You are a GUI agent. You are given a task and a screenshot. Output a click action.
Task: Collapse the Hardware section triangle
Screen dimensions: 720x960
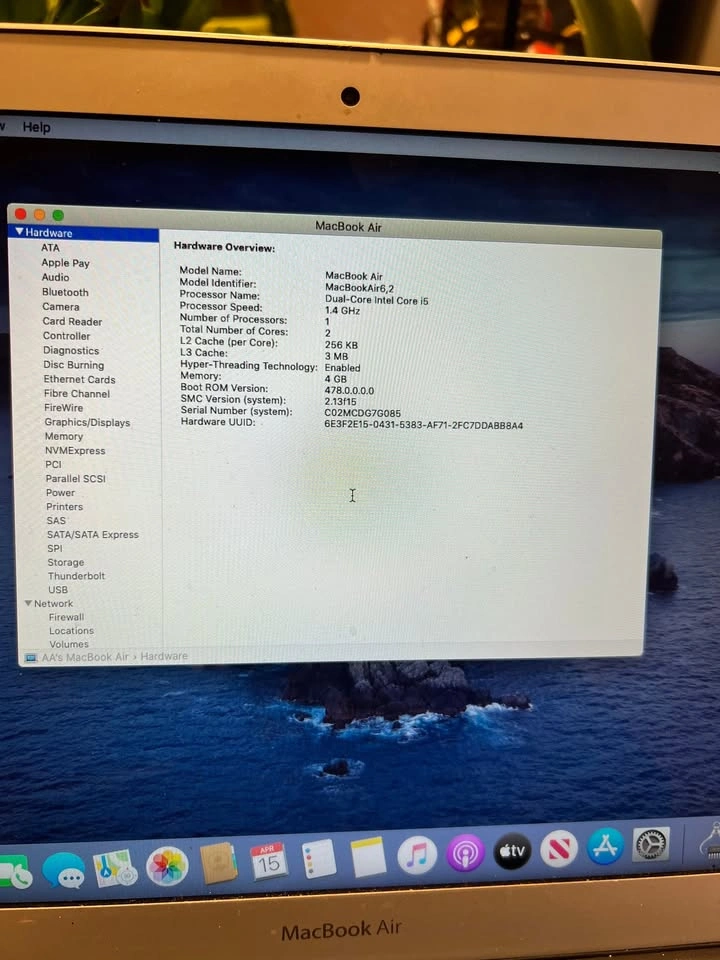pos(20,231)
